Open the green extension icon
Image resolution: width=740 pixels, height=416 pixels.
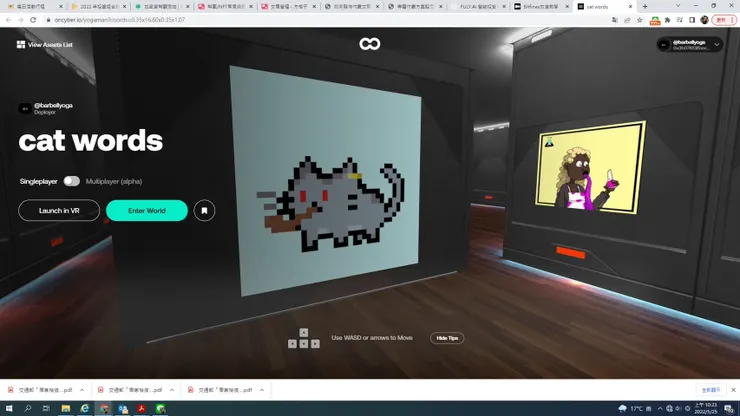[x=655, y=20]
